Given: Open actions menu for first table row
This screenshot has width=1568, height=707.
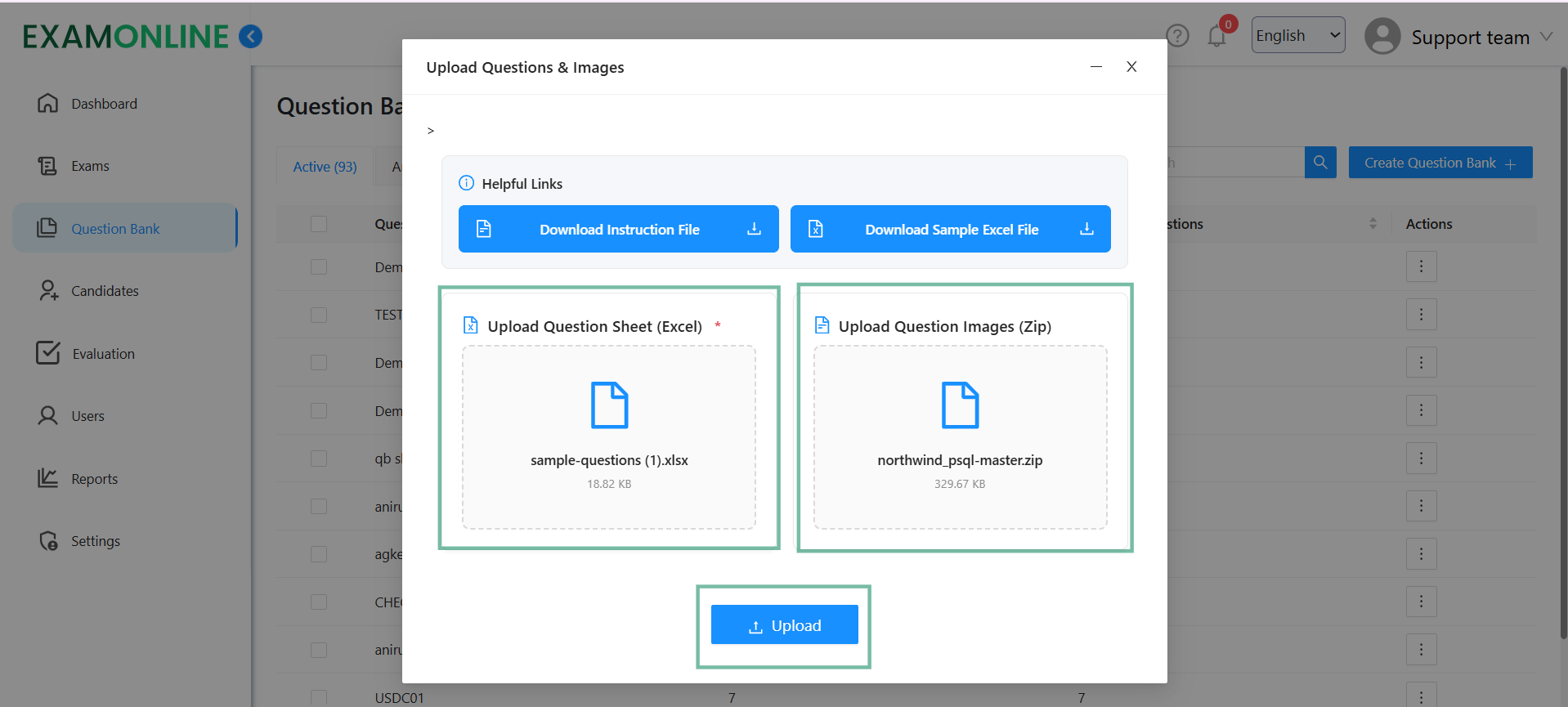Looking at the screenshot, I should click(x=1421, y=267).
